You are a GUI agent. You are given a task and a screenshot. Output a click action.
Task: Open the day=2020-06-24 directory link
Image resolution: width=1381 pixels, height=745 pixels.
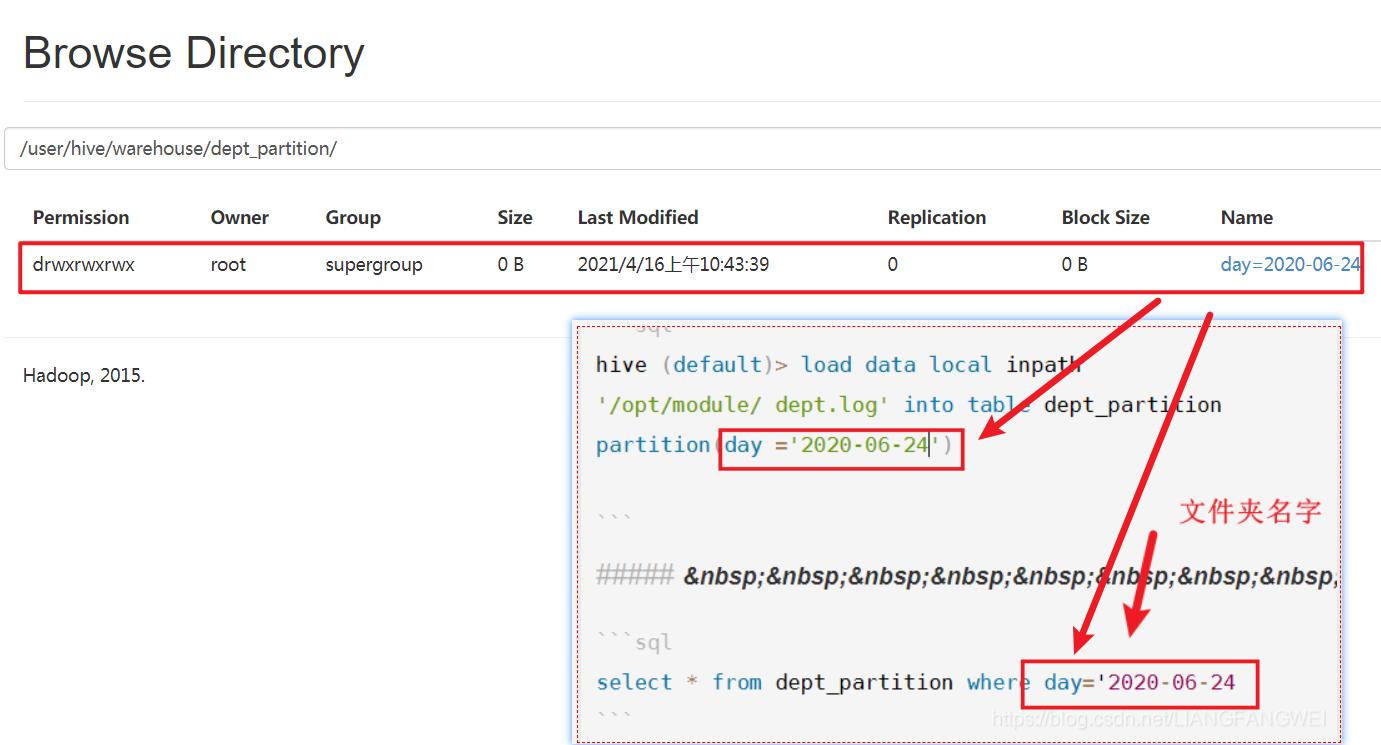click(1290, 265)
